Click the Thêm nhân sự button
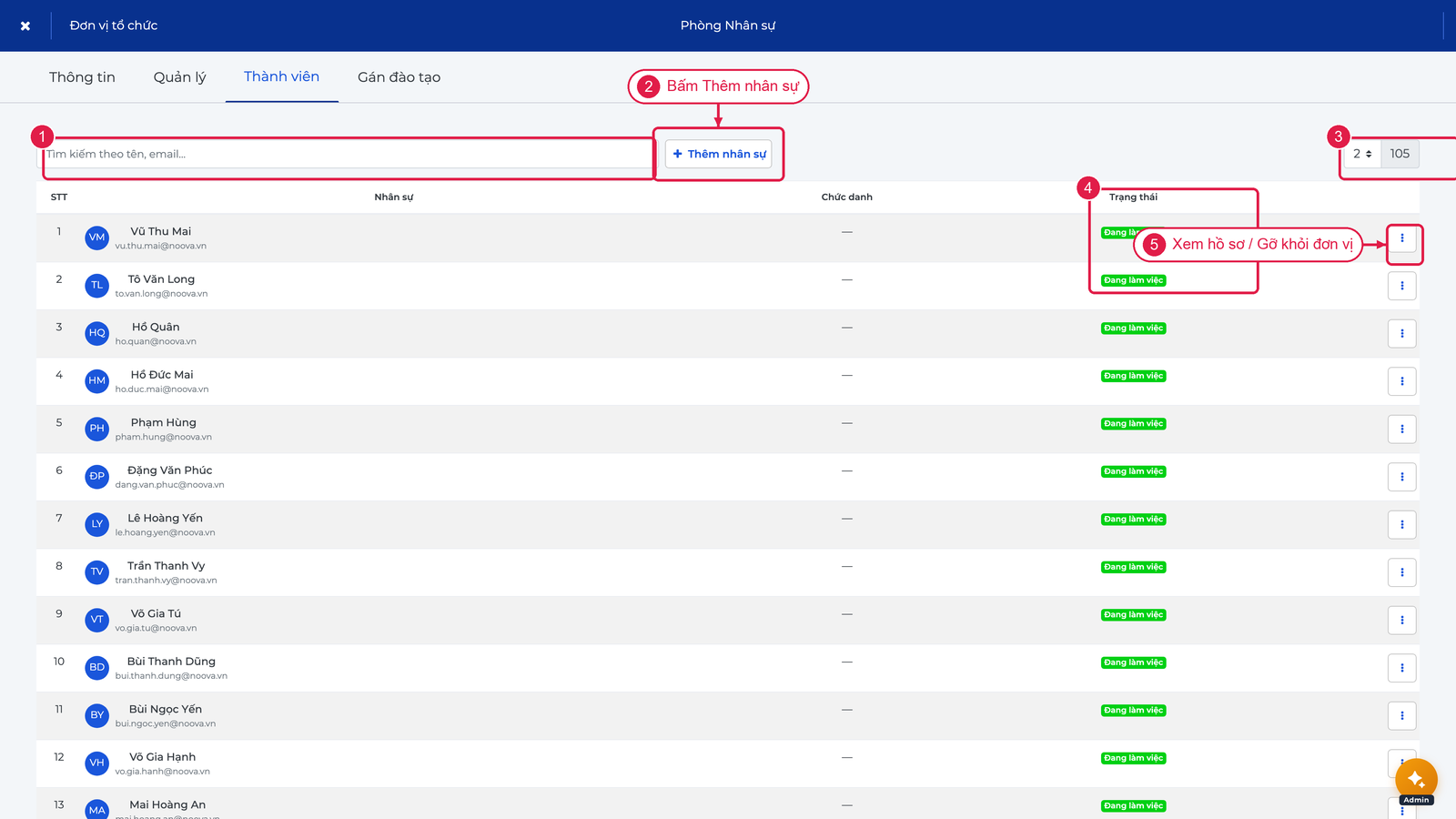Image resolution: width=1456 pixels, height=819 pixels. [719, 154]
